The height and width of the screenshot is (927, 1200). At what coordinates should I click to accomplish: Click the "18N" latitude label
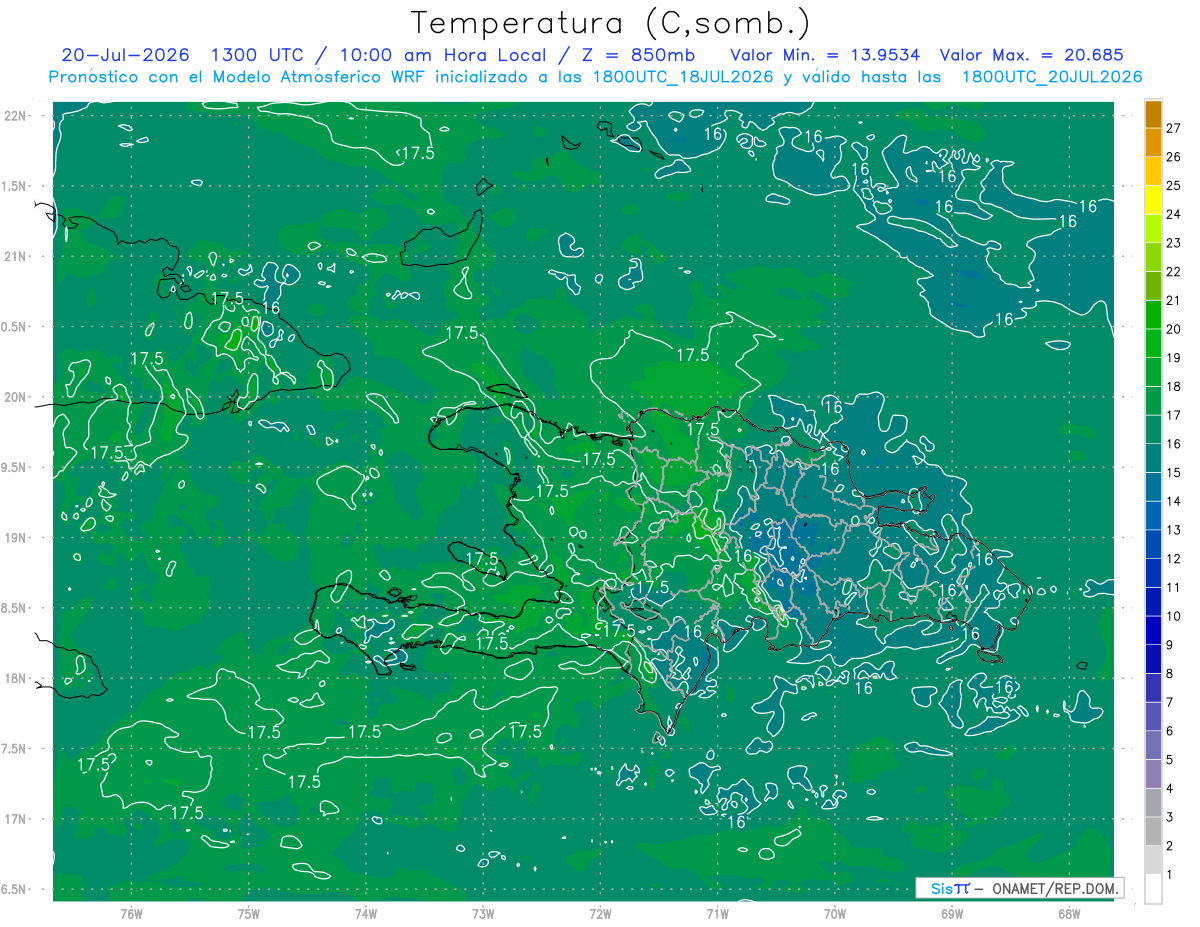coord(15,679)
